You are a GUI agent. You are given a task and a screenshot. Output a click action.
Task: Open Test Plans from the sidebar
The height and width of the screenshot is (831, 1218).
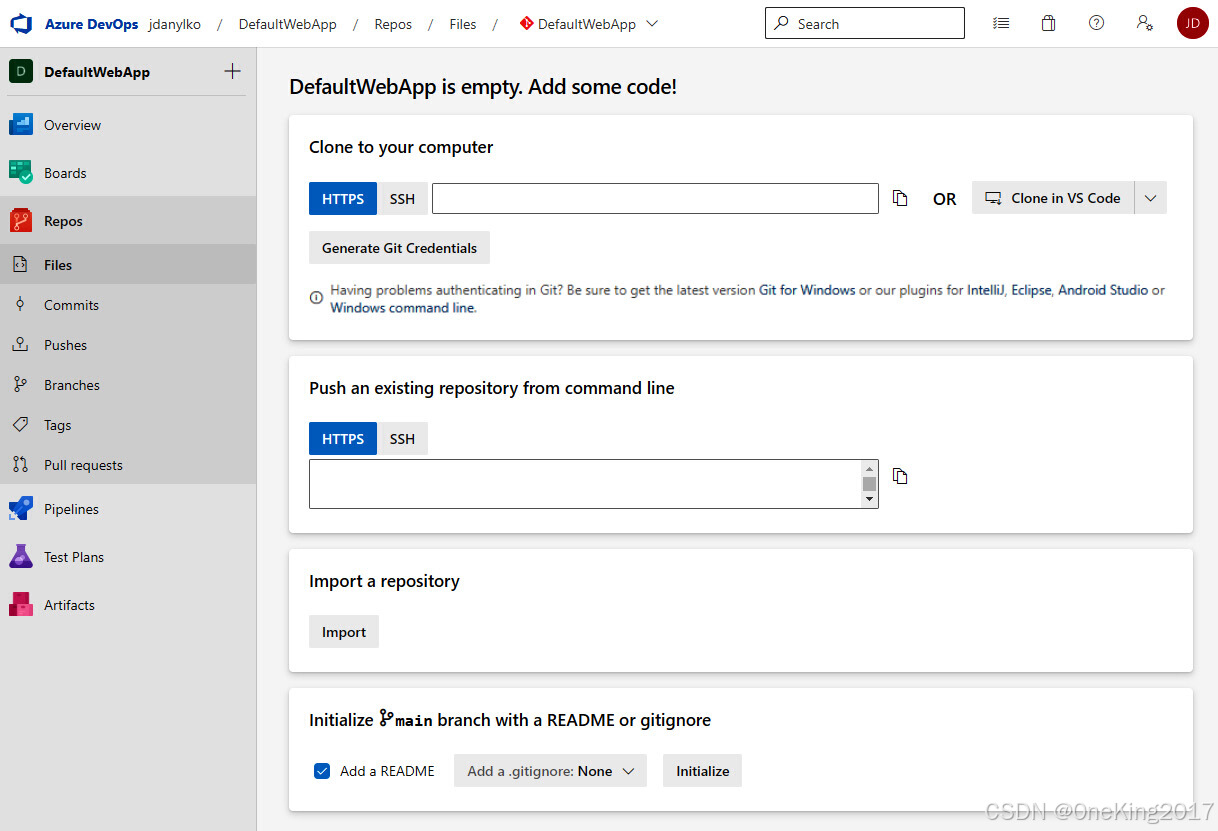point(128,557)
